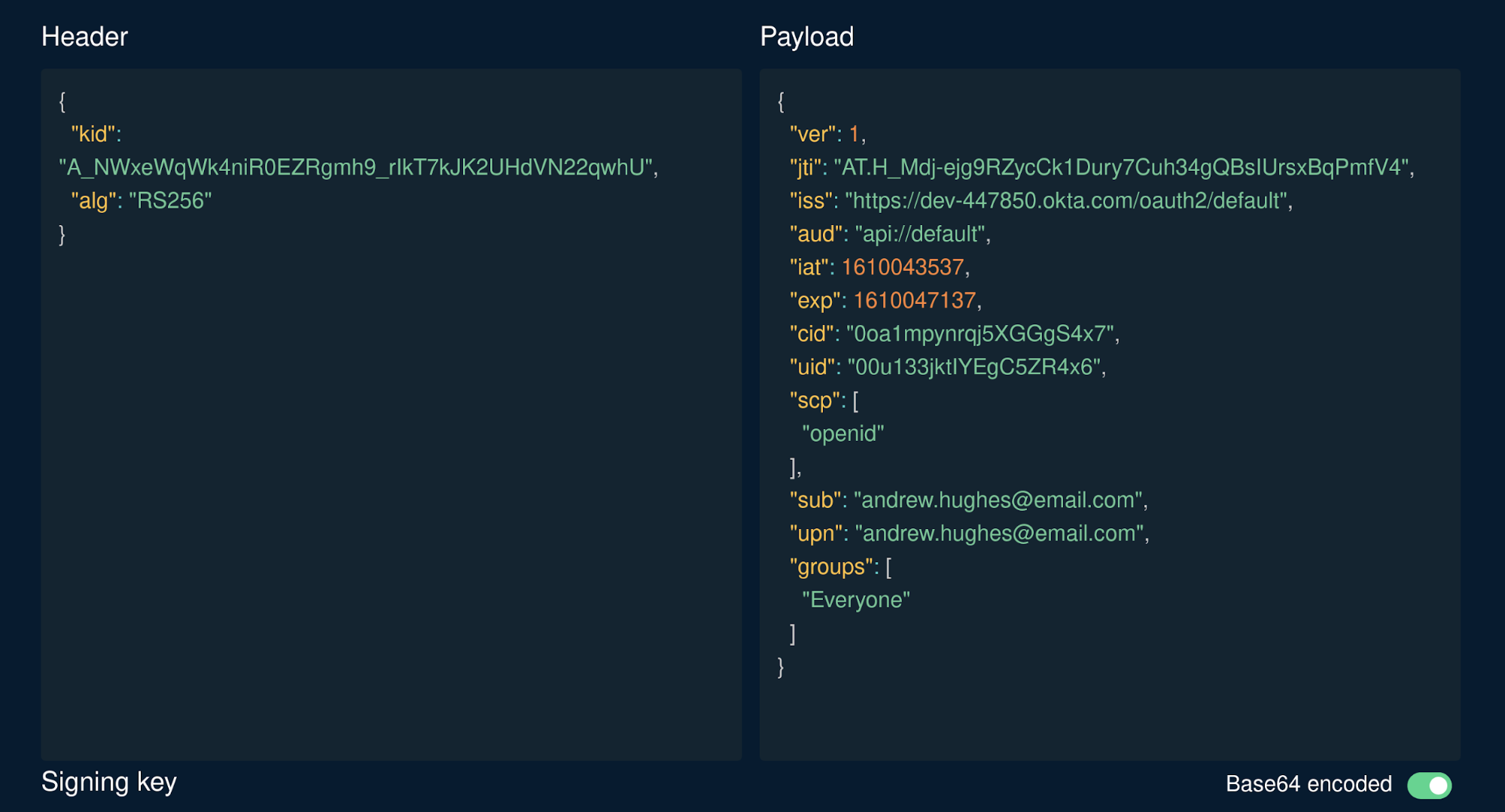Click the "iat" timestamp 1610043537
1505x812 pixels.
902,267
